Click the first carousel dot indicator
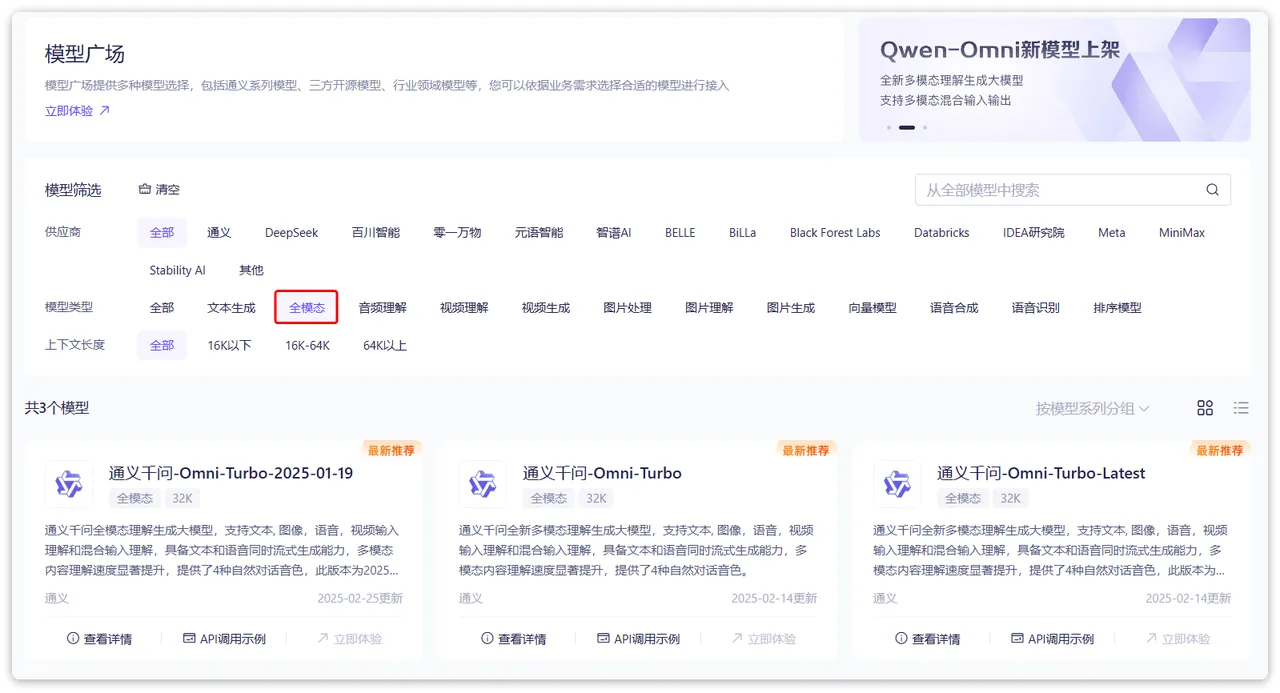Screen dimensions: 1280x693 point(889,127)
